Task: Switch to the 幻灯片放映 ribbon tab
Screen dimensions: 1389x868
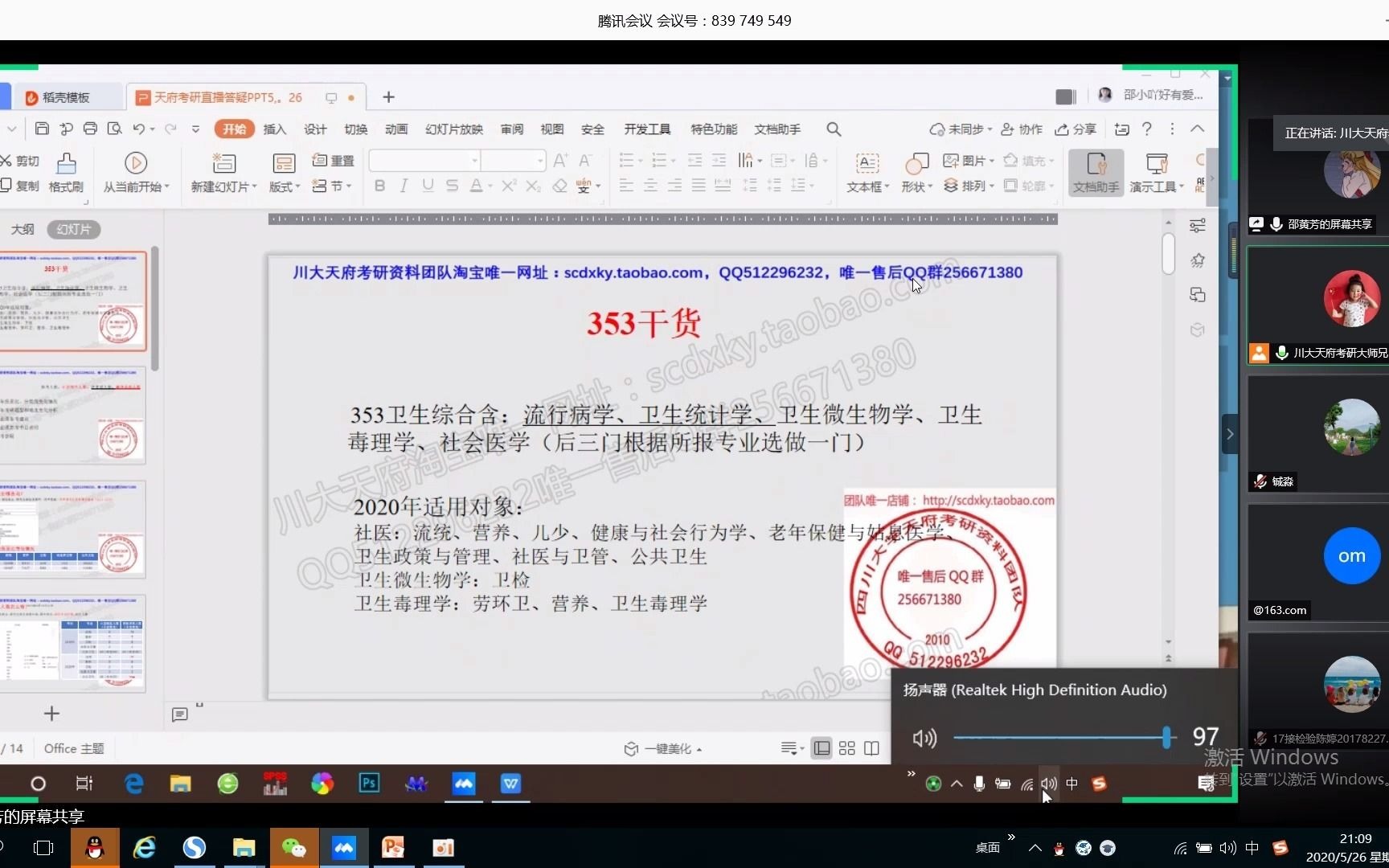Action: coord(453,129)
